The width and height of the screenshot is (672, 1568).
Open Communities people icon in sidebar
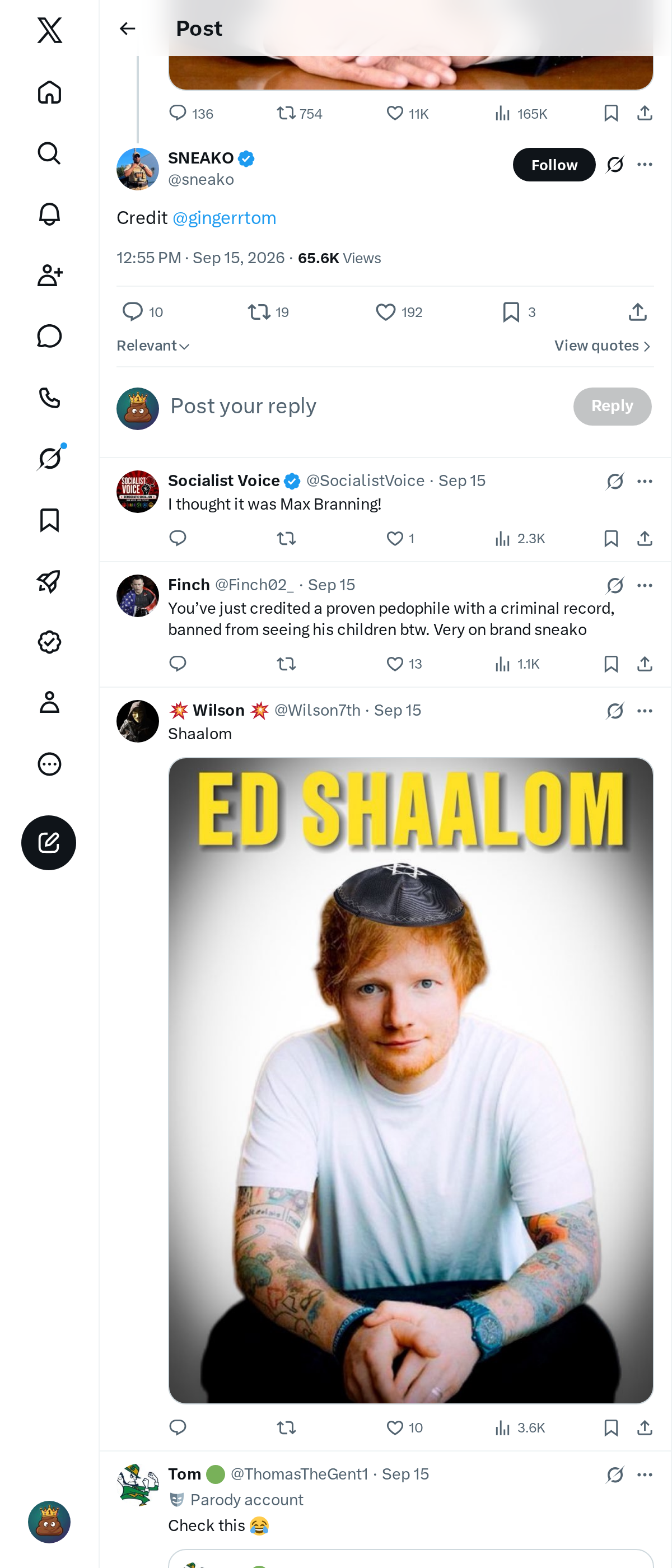[x=49, y=275]
